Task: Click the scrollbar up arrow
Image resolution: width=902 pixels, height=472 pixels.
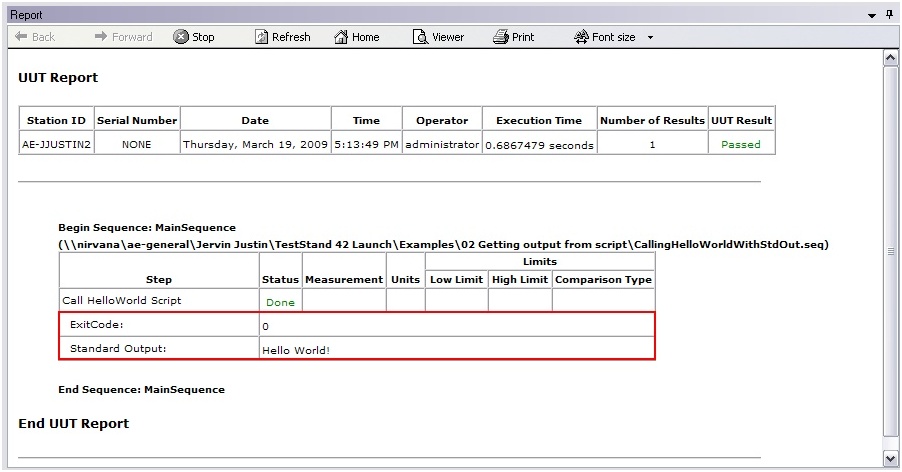Action: pos(891,59)
